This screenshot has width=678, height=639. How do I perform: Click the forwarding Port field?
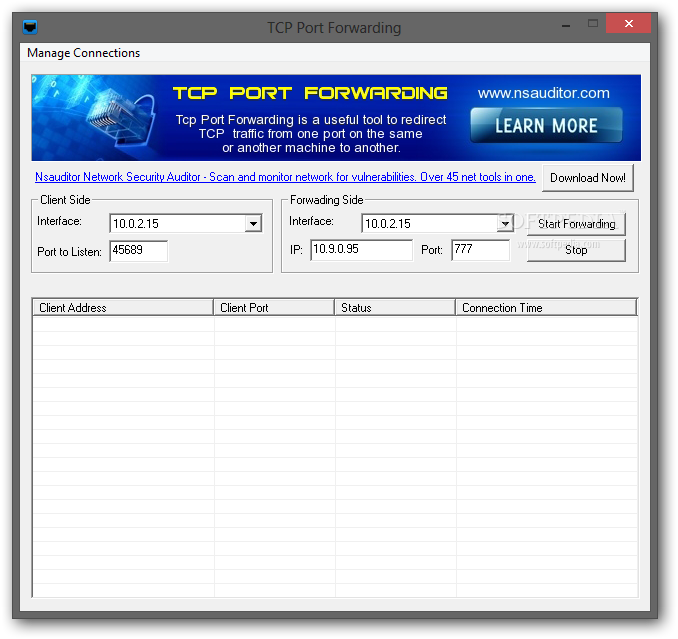point(480,249)
